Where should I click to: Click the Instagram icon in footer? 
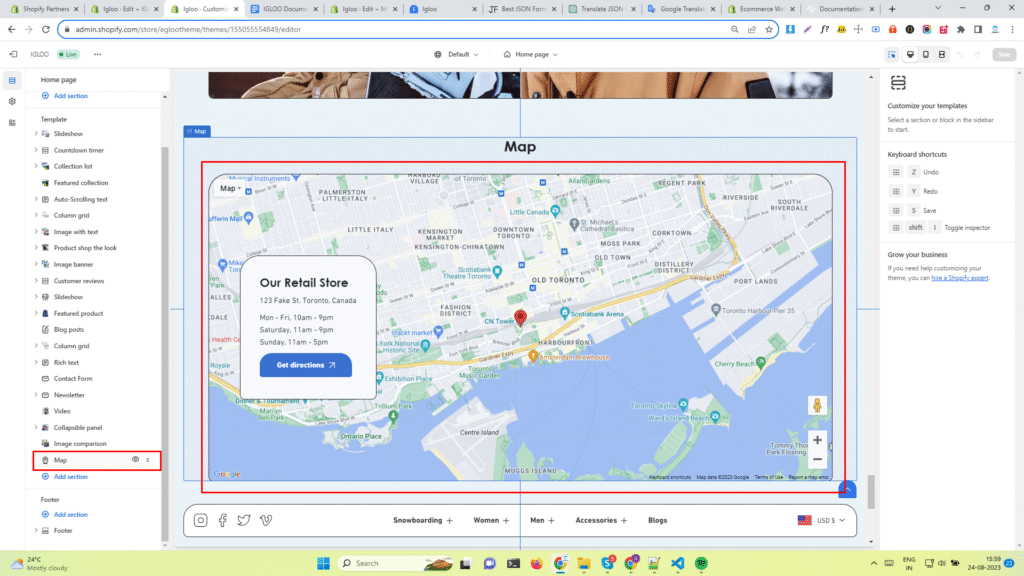(201, 520)
